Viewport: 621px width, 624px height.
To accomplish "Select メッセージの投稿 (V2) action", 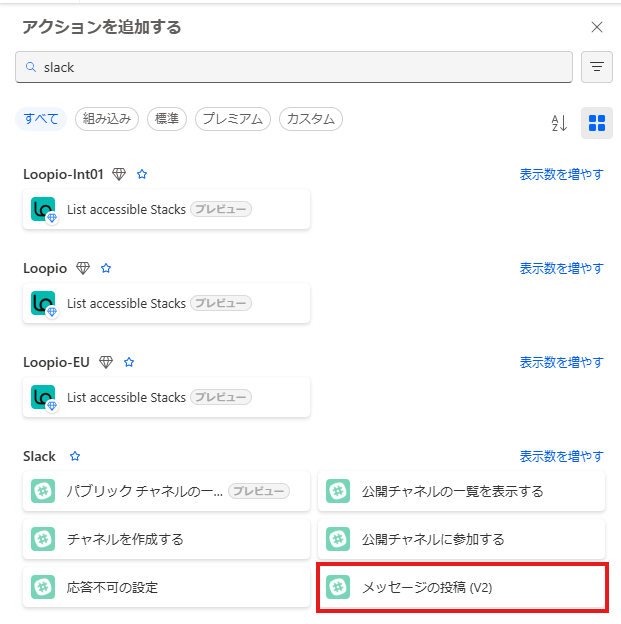I will pos(461,587).
